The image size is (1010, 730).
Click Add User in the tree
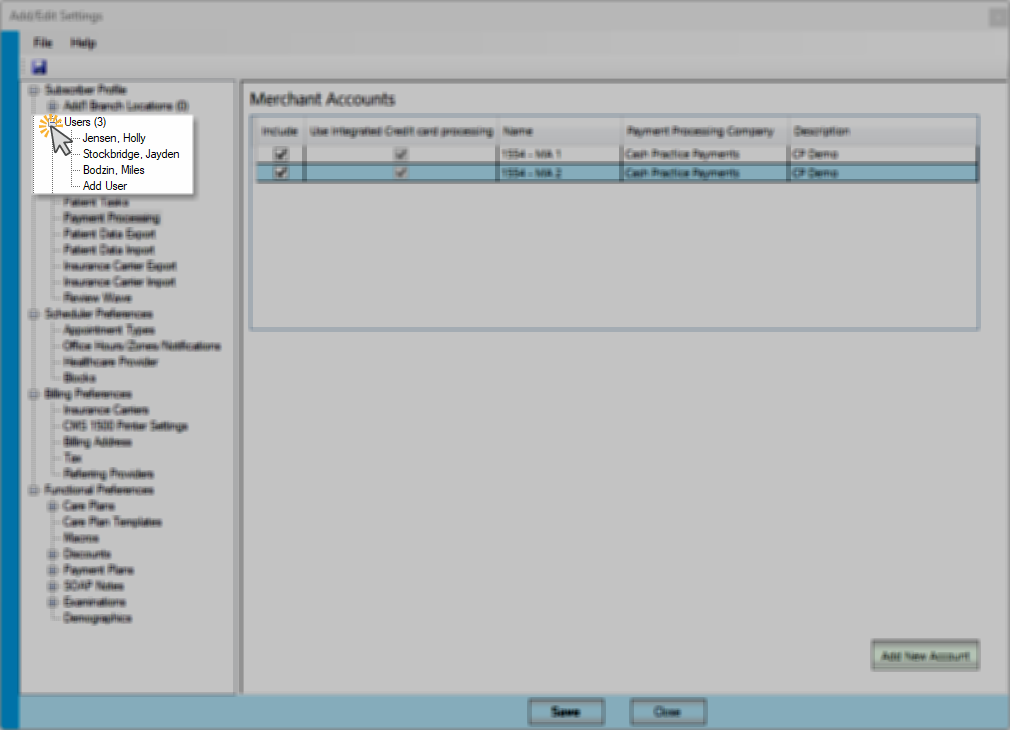click(105, 186)
